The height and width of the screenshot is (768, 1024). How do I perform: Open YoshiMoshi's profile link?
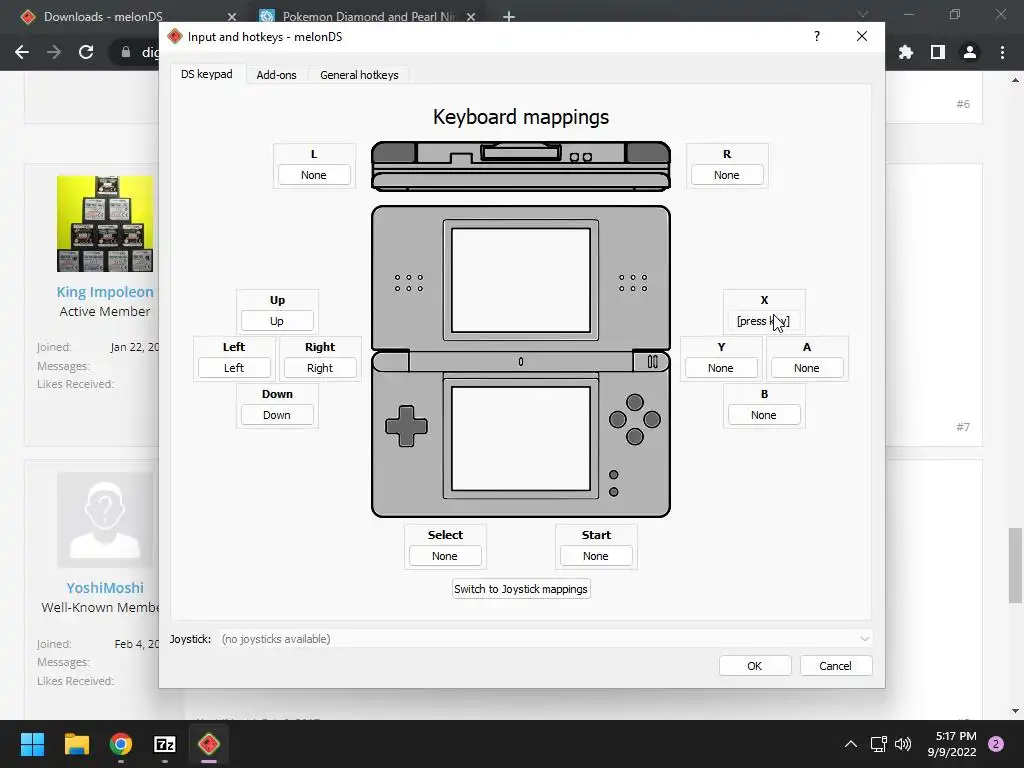point(104,588)
